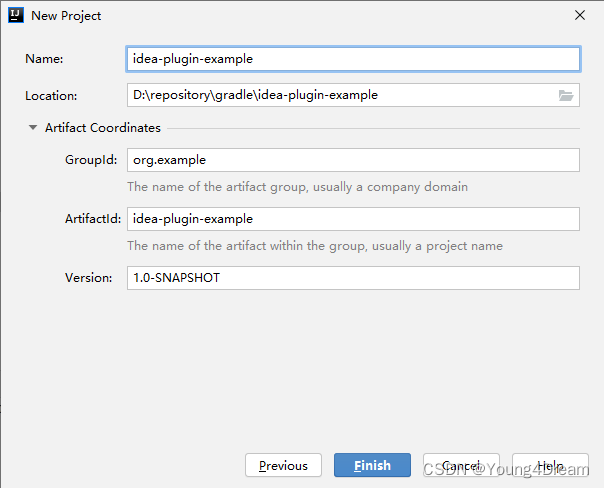Cancel the new project wizard
Viewport: 604px width, 488px height.
[461, 465]
